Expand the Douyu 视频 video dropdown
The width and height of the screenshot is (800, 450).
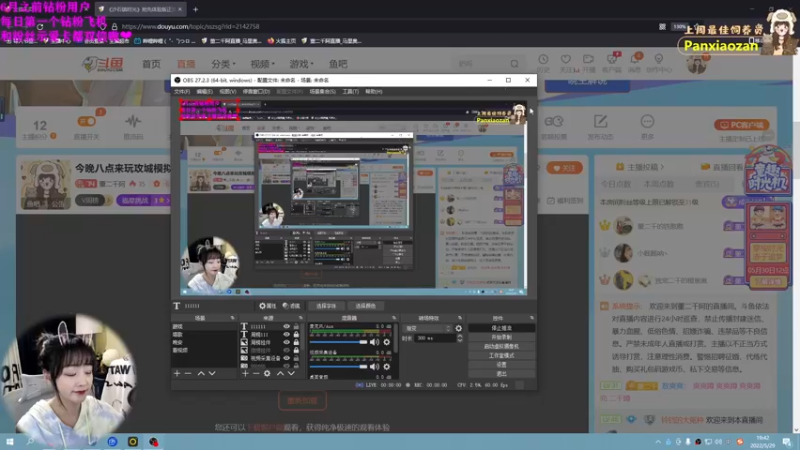pos(262,64)
